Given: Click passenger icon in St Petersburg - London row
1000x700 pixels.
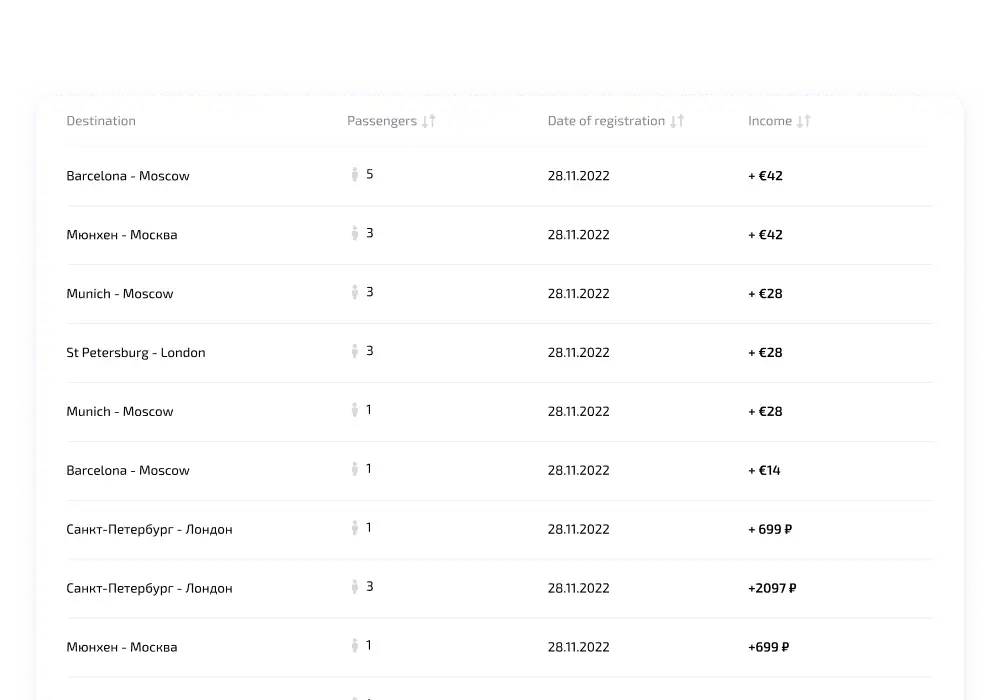Looking at the screenshot, I should click(x=354, y=352).
